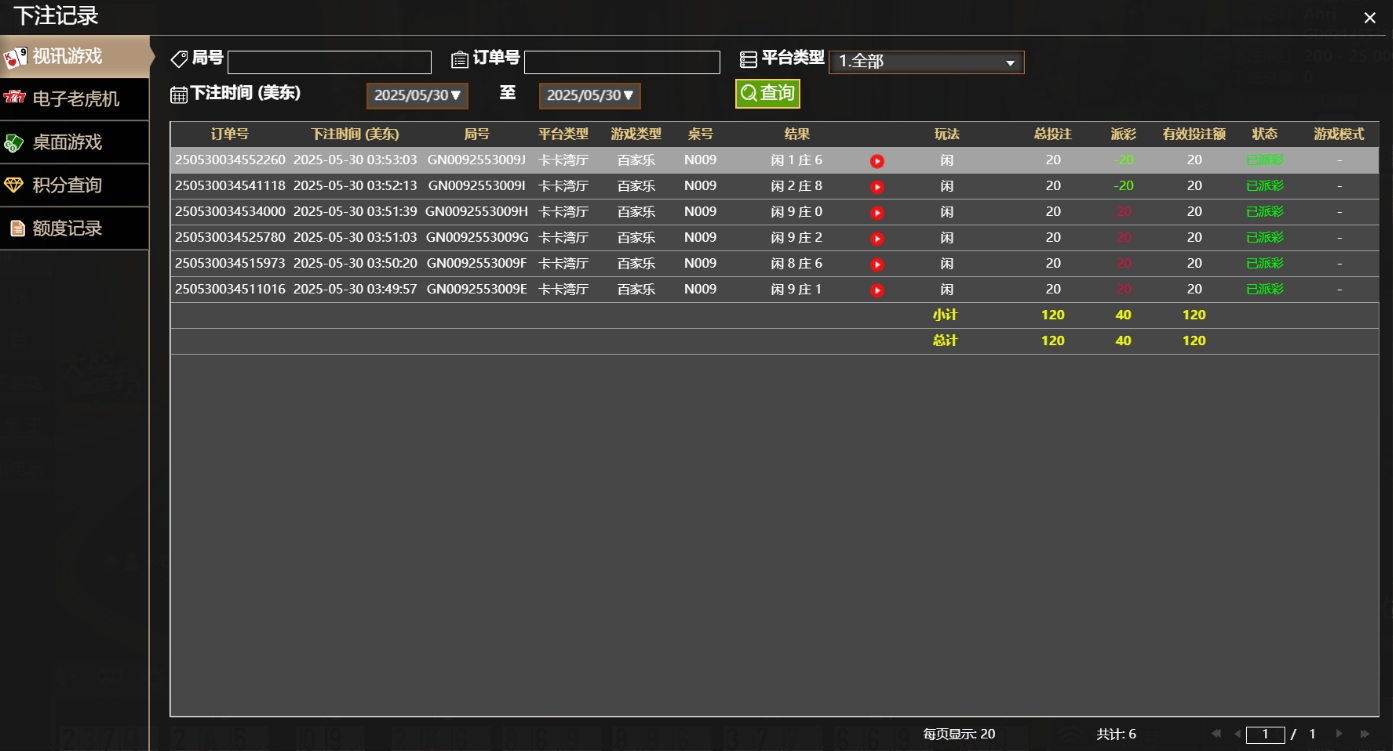Go to the next page arrow
1393x751 pixels.
point(1339,734)
